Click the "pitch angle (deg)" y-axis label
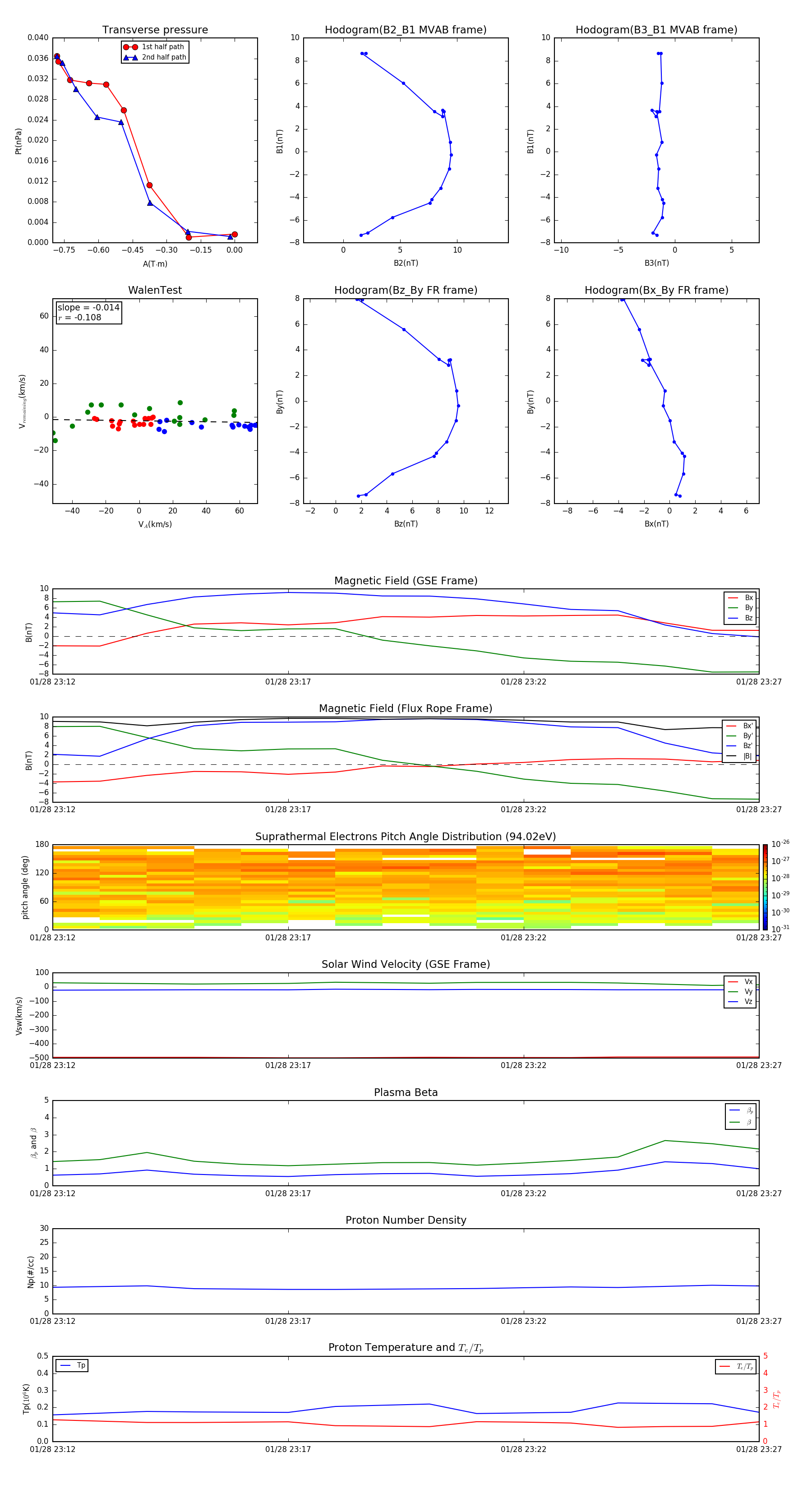Image resolution: width=812 pixels, height=1489 pixels. pos(25,887)
